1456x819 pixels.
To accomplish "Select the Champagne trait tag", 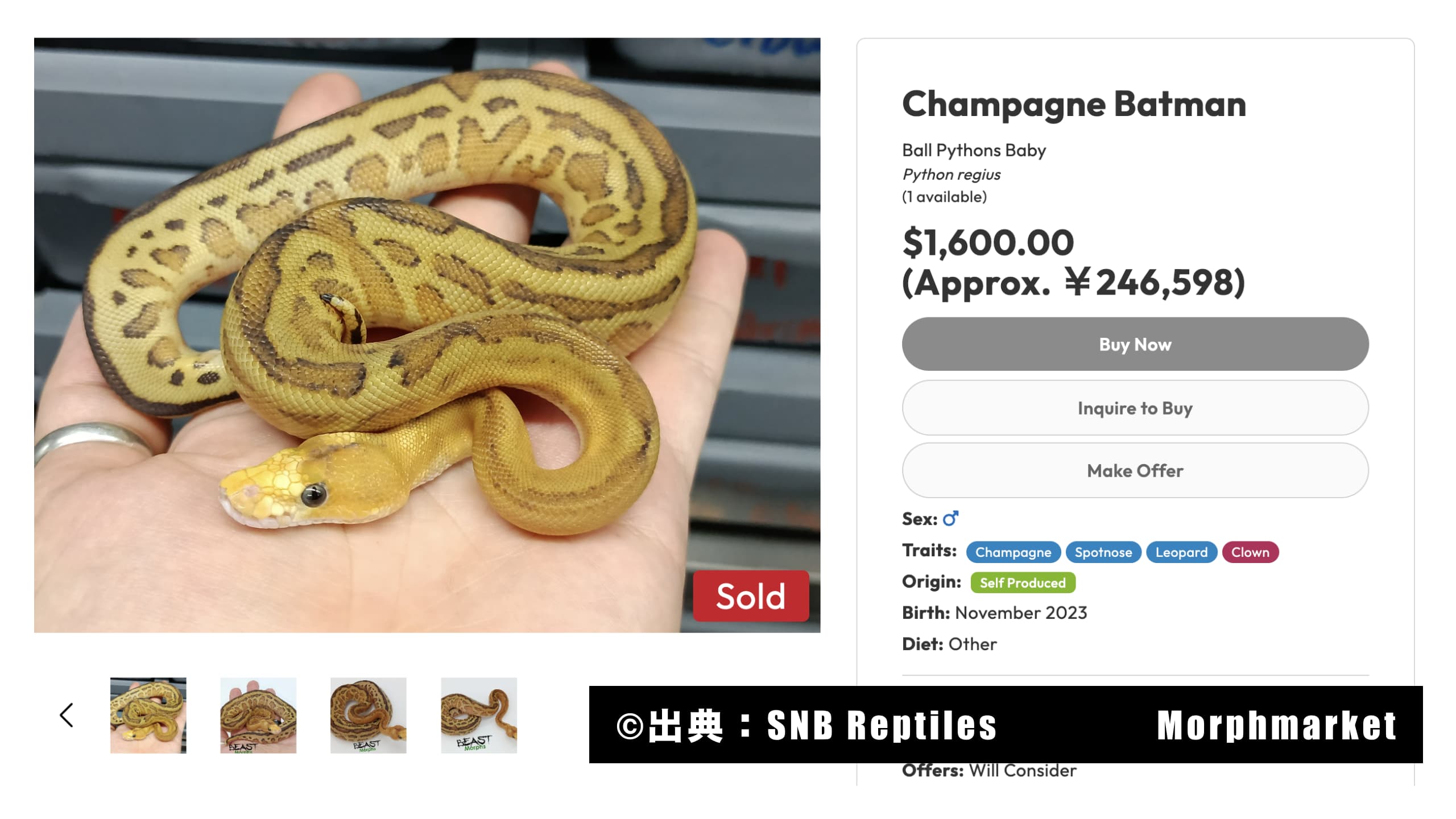I will coord(1014,552).
